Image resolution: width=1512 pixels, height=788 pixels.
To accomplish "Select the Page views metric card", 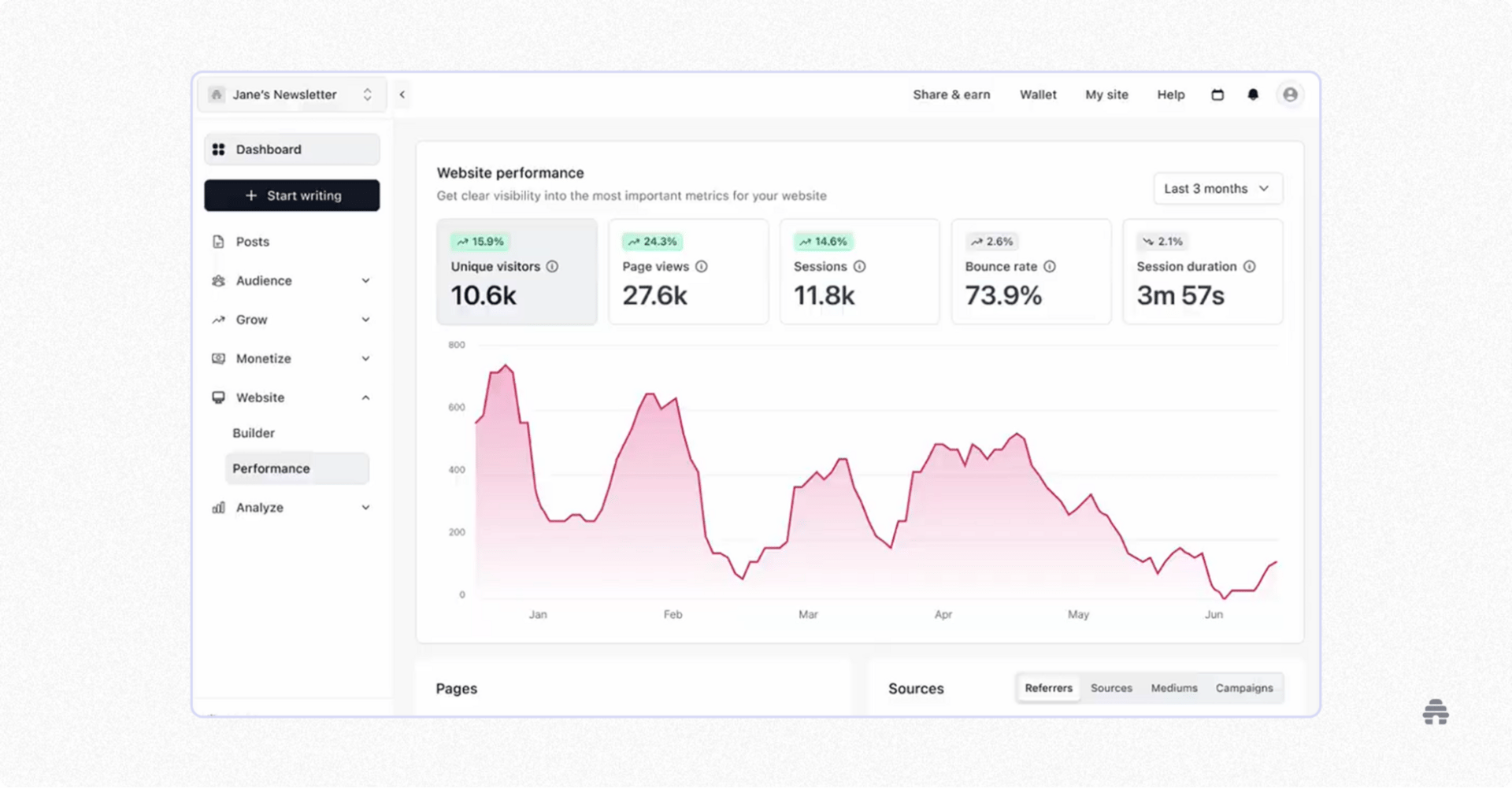I will tap(688, 272).
